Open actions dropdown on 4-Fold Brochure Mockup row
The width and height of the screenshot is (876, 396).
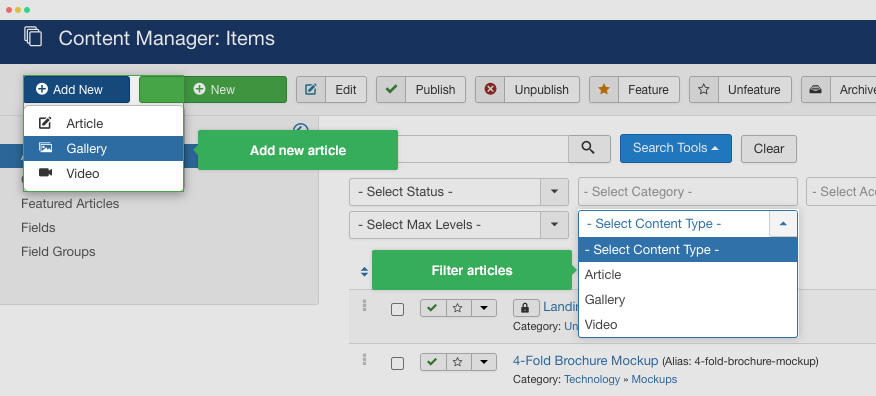point(484,362)
